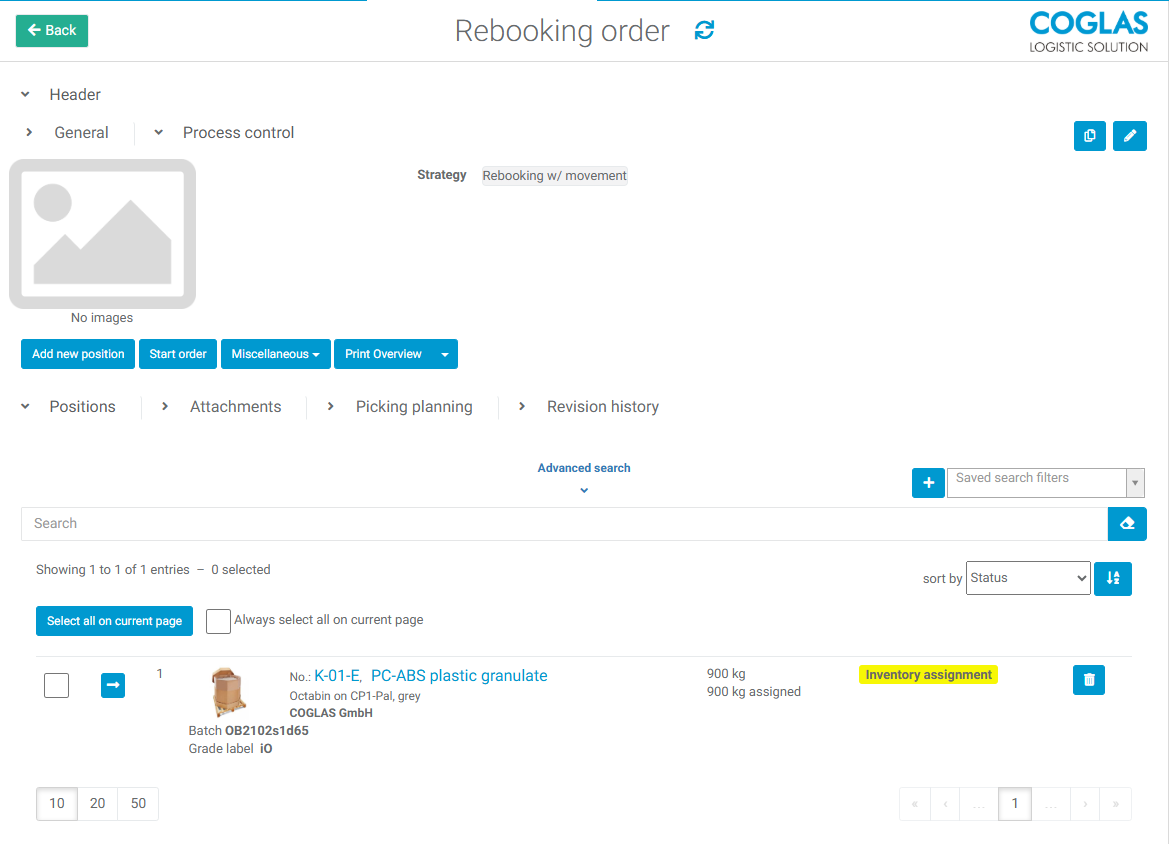The width and height of the screenshot is (1169, 844).
Task: Click the pencil edit icon button
Action: click(x=1129, y=136)
